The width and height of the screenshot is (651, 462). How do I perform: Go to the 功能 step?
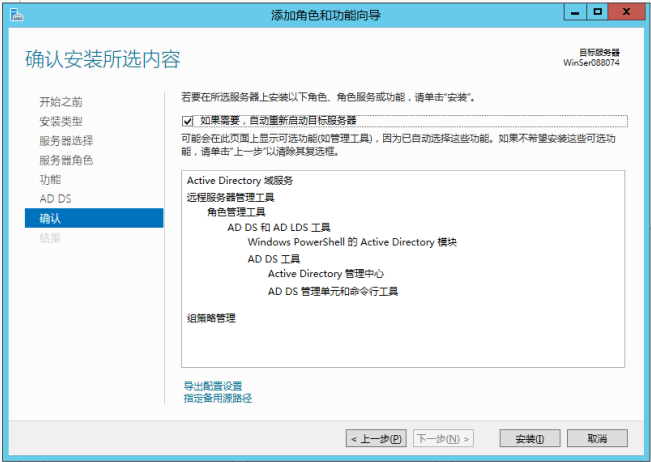50,179
